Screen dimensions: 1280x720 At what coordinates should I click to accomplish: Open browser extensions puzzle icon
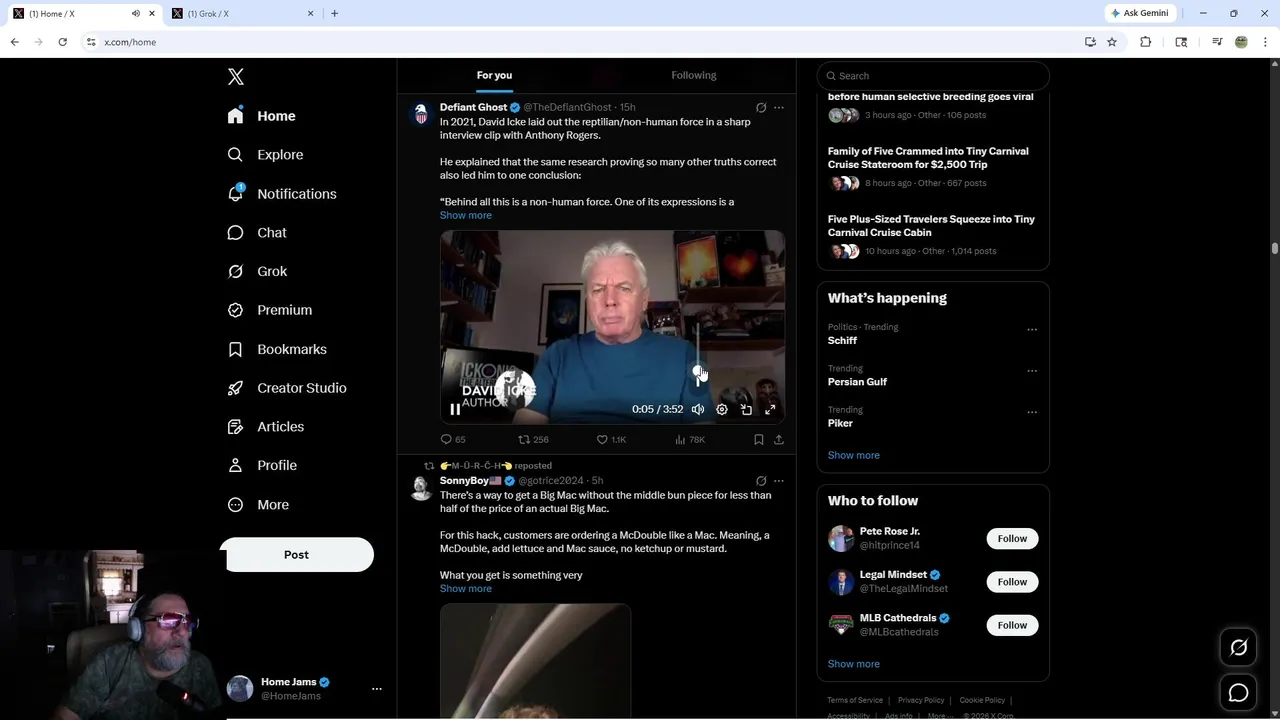pos(1146,42)
